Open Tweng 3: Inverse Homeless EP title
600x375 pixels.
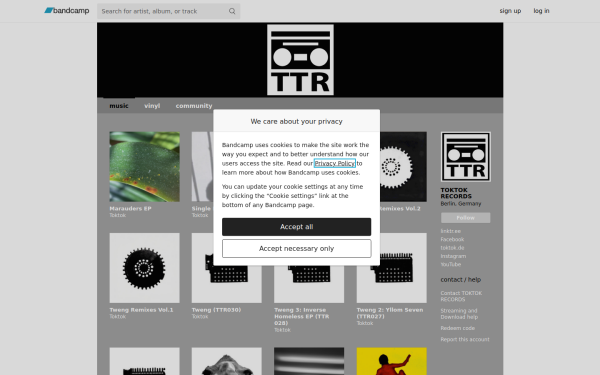tap(302, 316)
